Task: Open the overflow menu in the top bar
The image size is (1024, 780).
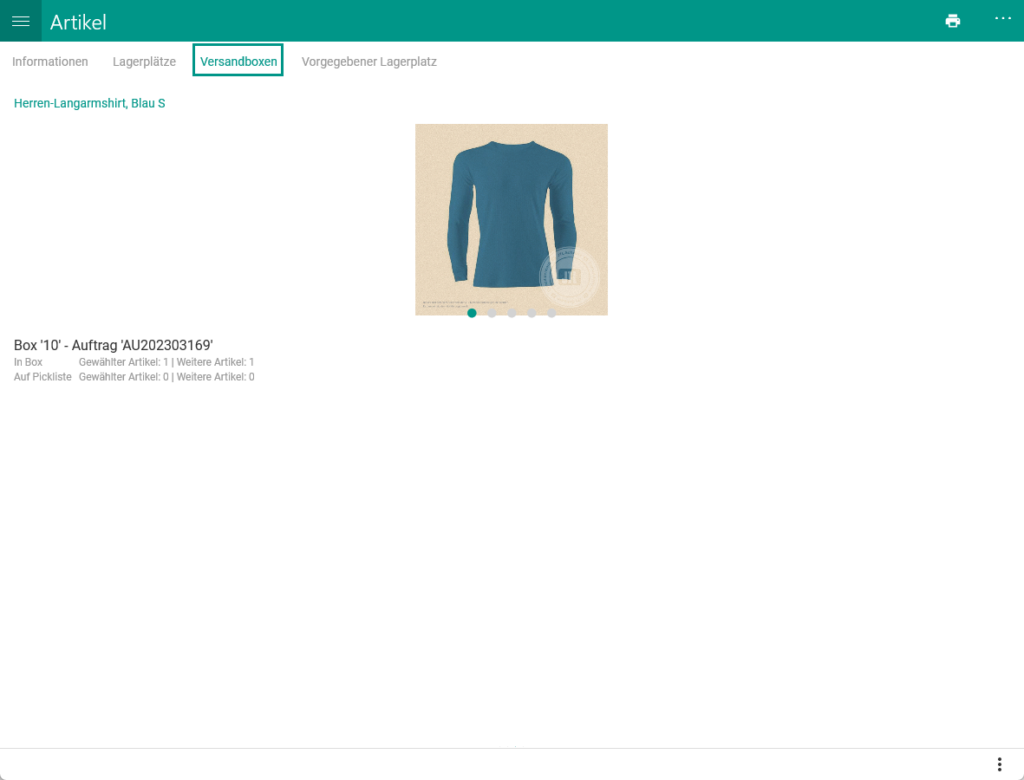Action: [x=1003, y=20]
